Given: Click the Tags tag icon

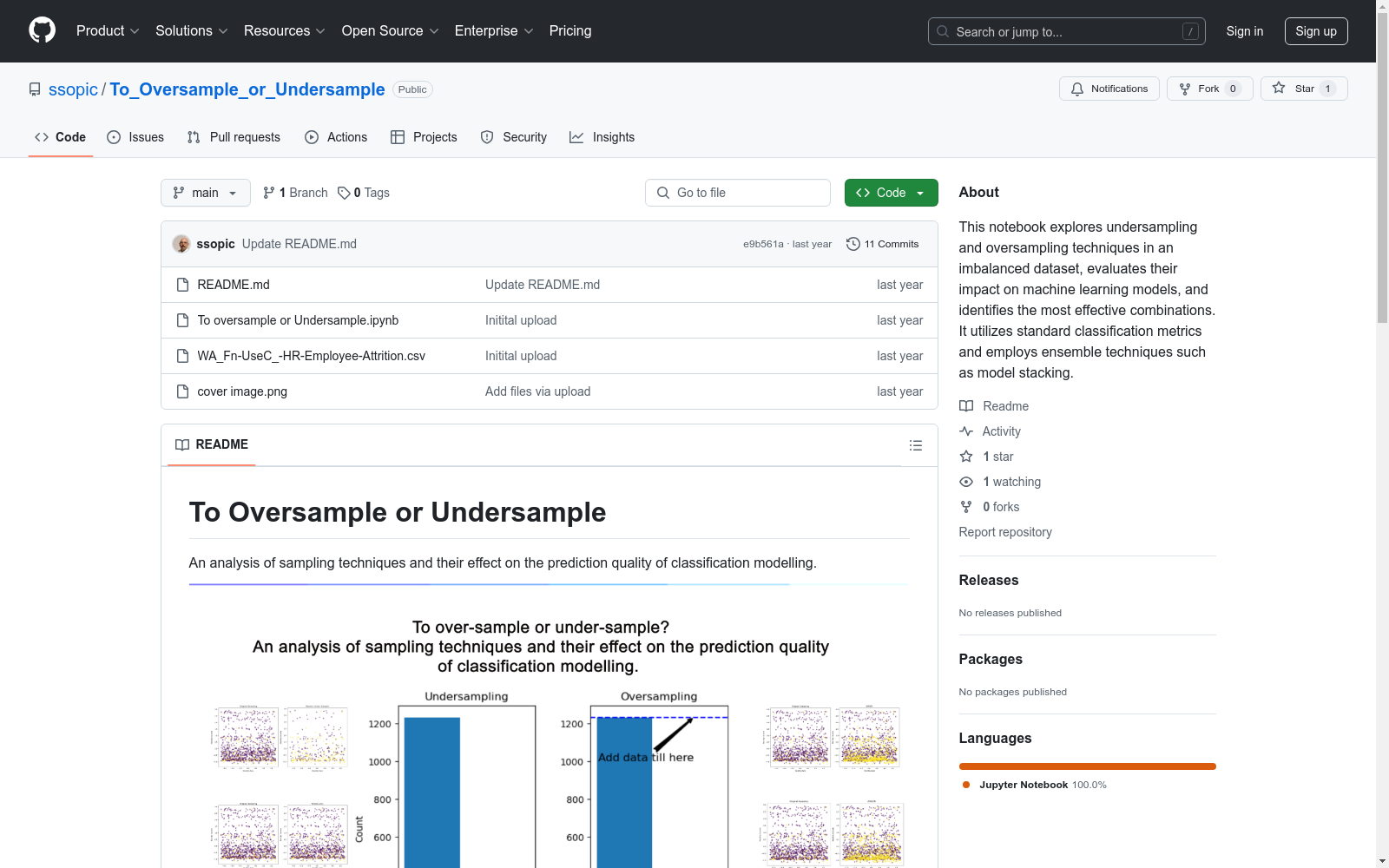Looking at the screenshot, I should pyautogui.click(x=344, y=193).
